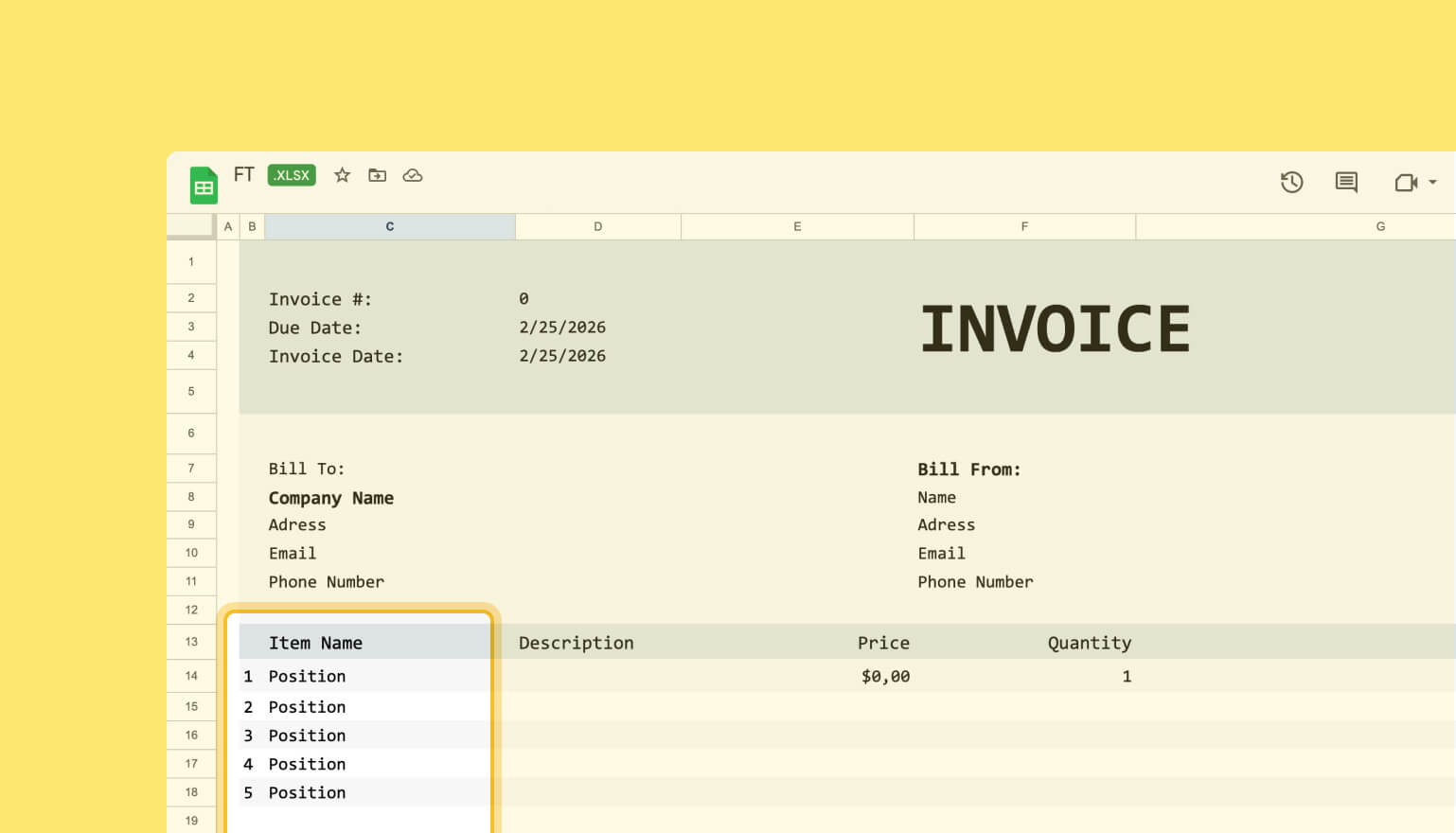Select column F header
This screenshot has height=833, width=1456.
click(x=1024, y=226)
